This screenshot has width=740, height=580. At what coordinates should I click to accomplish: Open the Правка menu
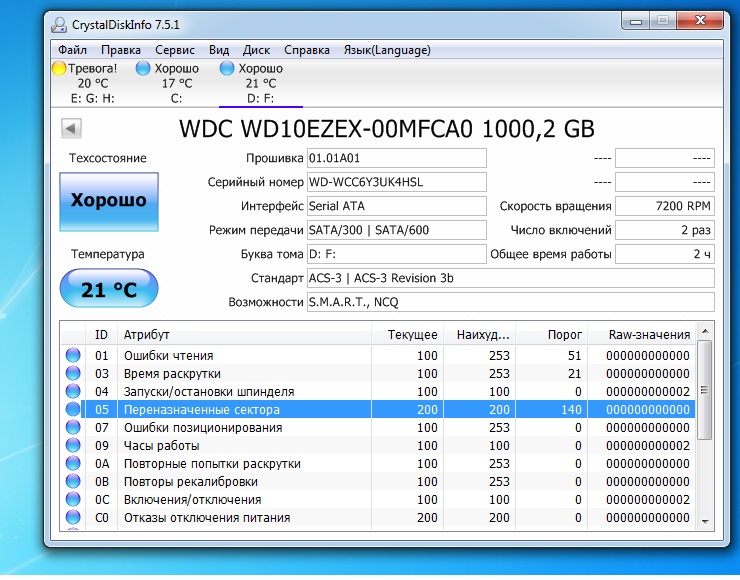[x=121, y=50]
